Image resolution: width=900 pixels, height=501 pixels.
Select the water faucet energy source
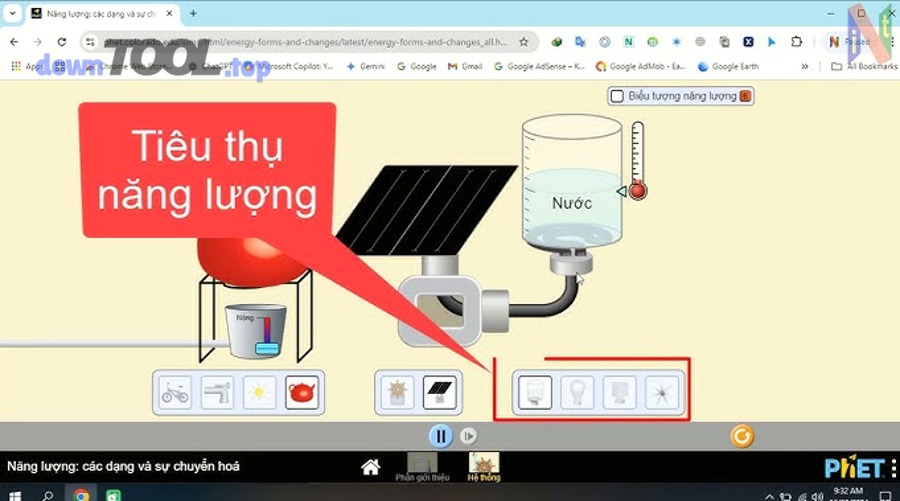click(217, 393)
